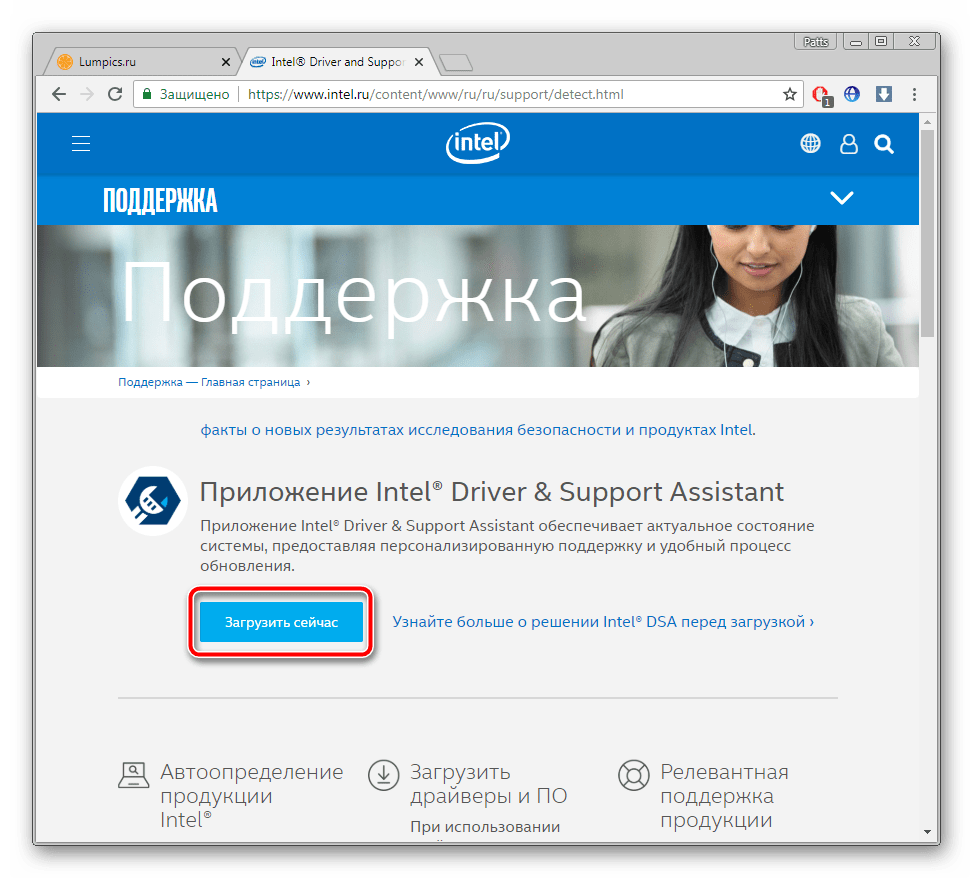Image resolution: width=973 pixels, height=878 pixels.
Task: Open a new tab button
Action: tap(456, 63)
